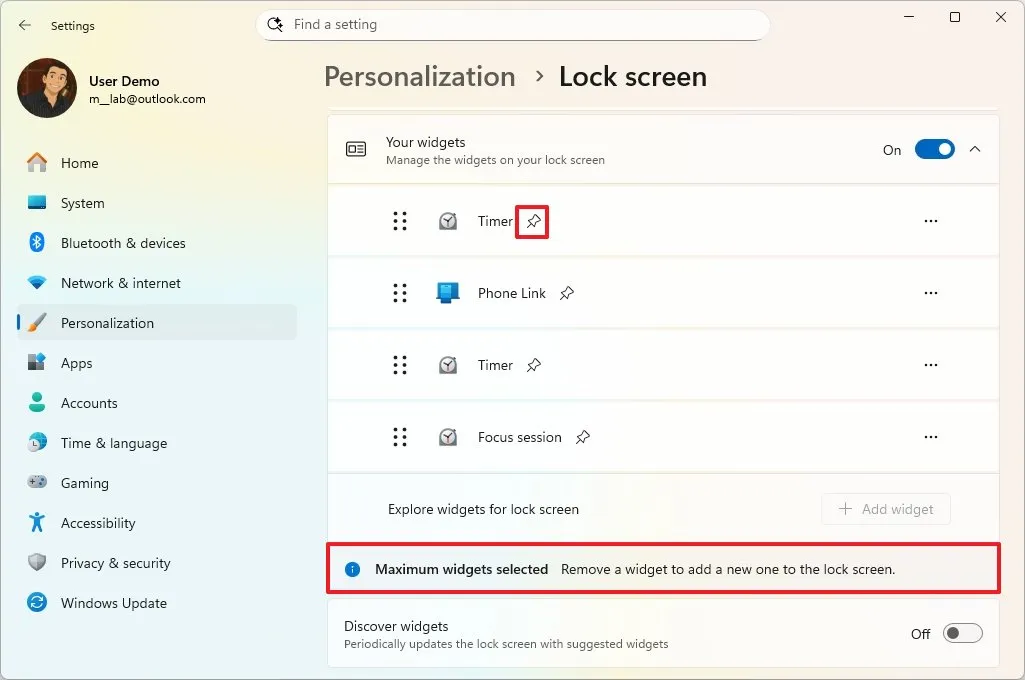This screenshot has height=680, width=1025.
Task: Click the drag handle beside Focus session
Action: [x=400, y=437]
